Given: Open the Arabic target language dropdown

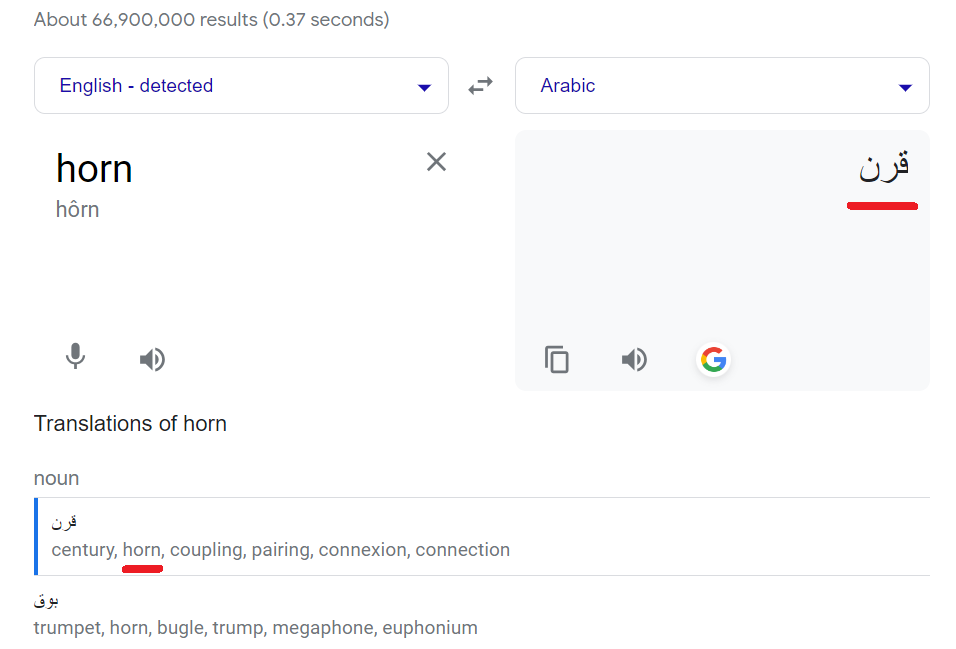Looking at the screenshot, I should pos(722,85).
